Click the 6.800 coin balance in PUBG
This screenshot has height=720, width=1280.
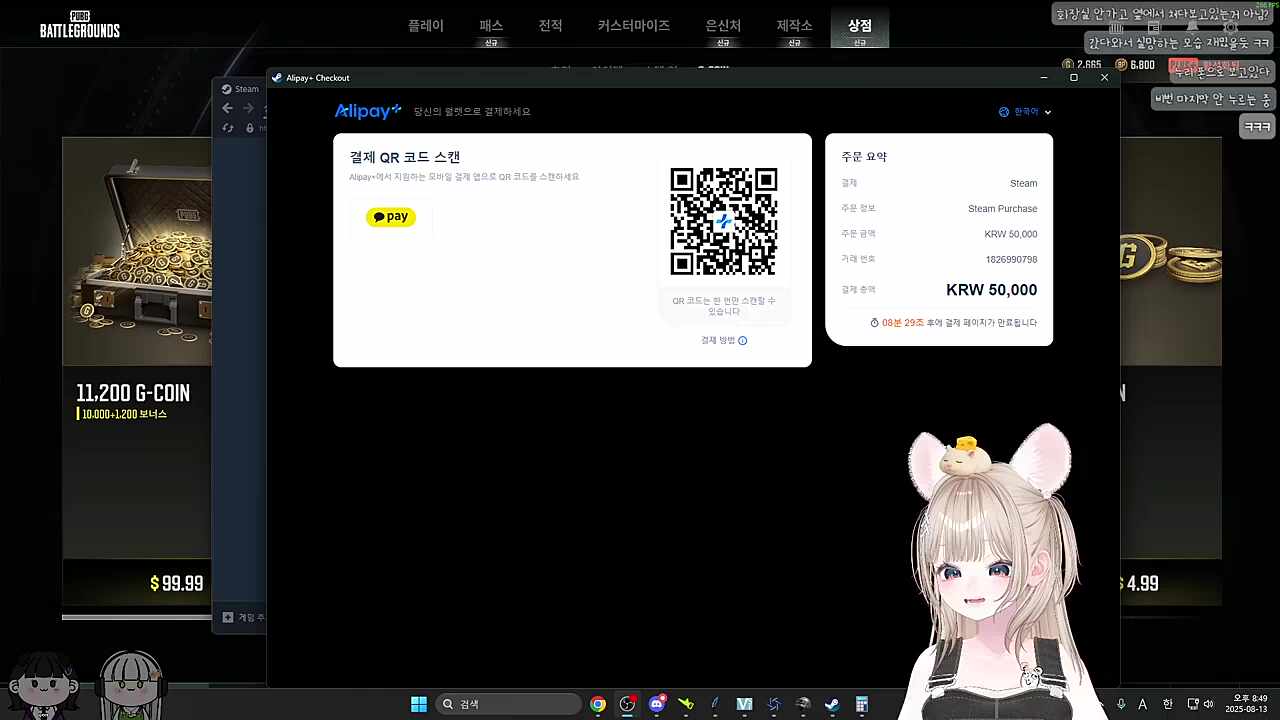pos(1135,65)
